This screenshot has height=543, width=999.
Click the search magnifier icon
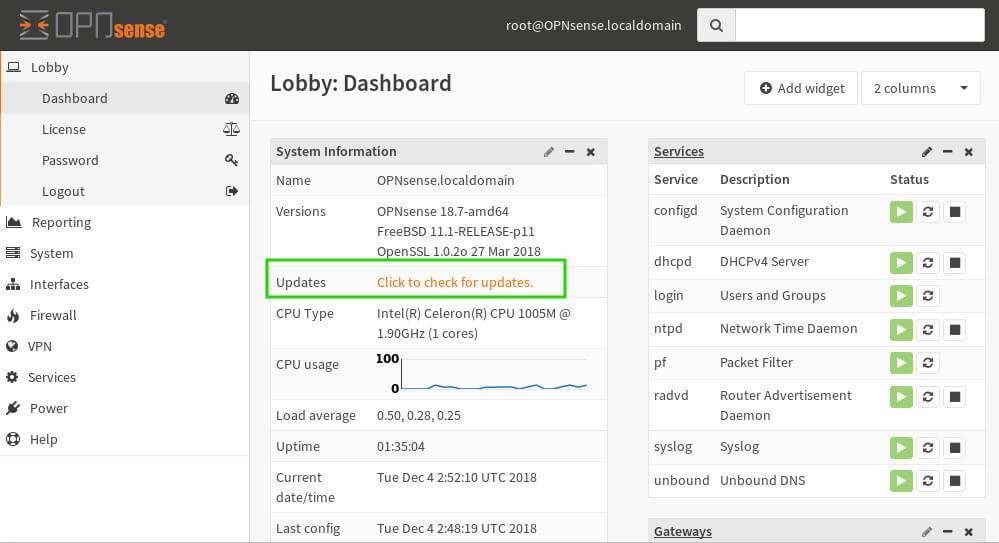pyautogui.click(x=716, y=26)
